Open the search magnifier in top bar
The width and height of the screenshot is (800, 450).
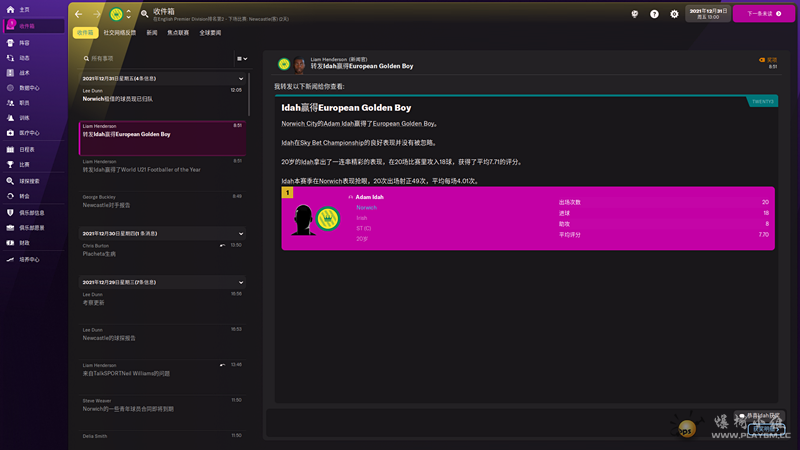pyautogui.click(x=145, y=14)
